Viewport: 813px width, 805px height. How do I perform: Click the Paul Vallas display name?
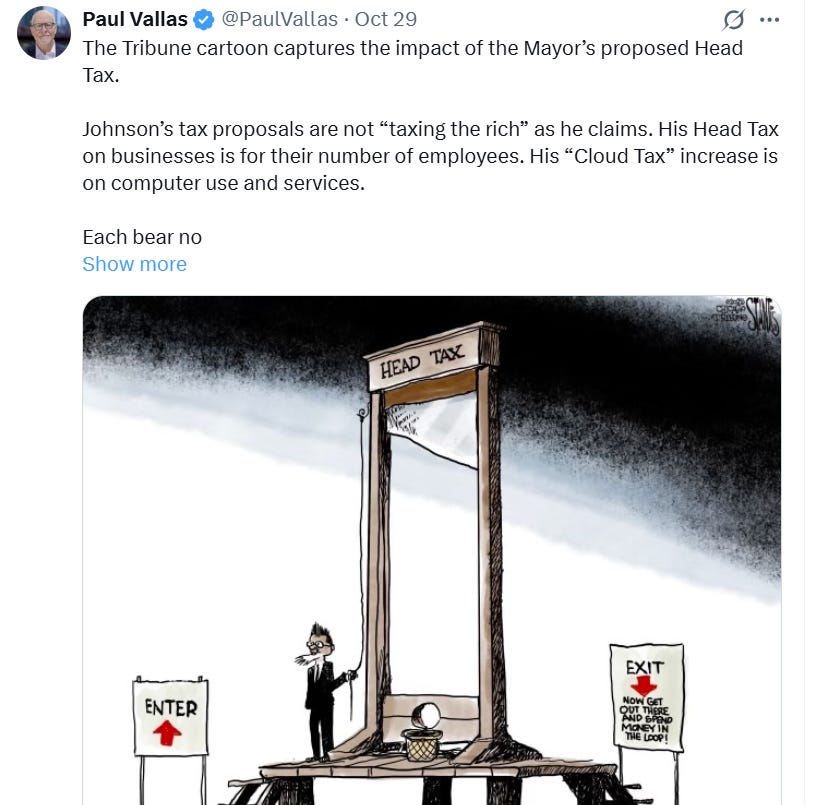click(135, 20)
